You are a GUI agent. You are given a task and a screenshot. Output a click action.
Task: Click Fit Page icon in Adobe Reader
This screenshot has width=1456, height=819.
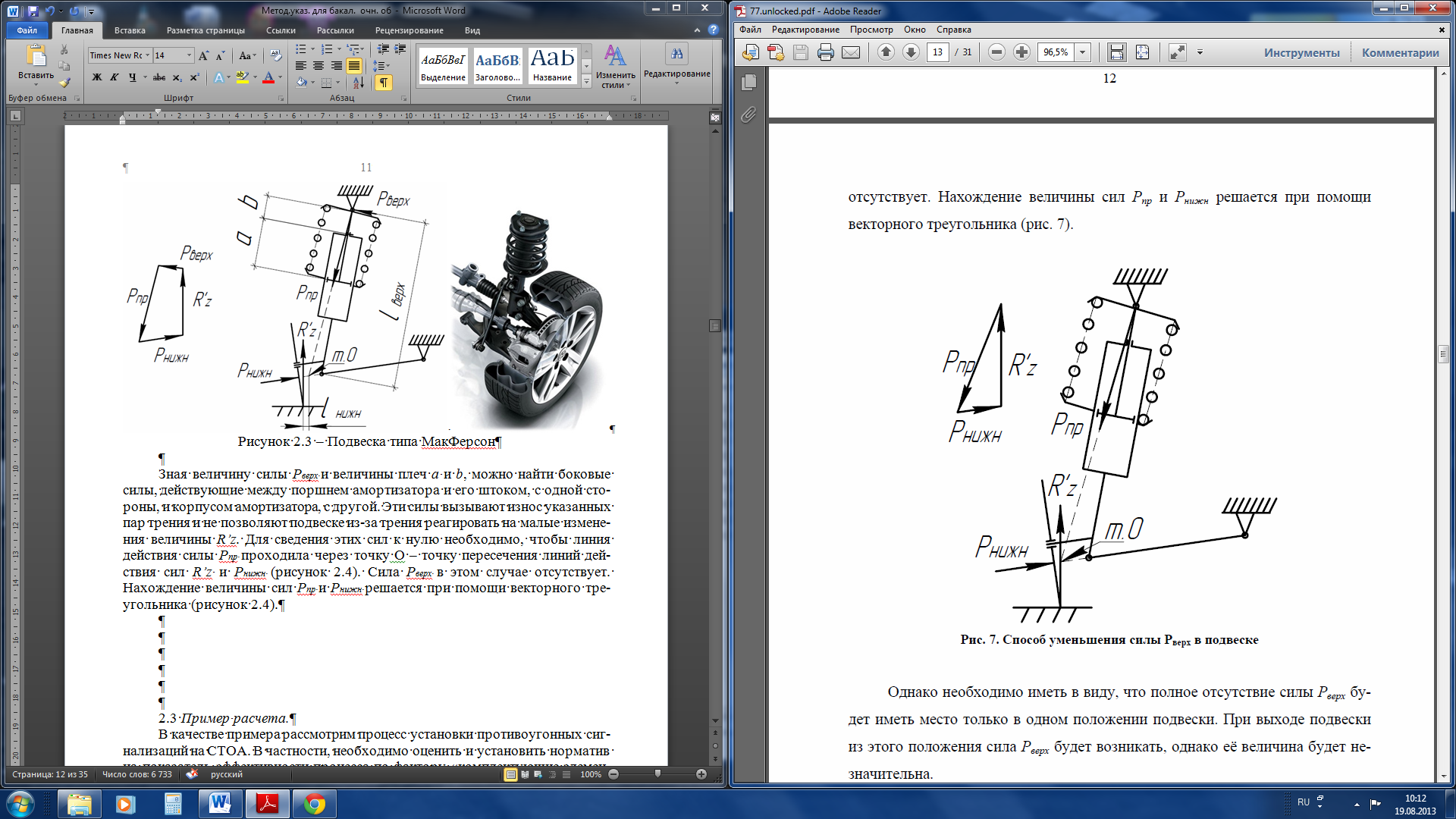1142,52
